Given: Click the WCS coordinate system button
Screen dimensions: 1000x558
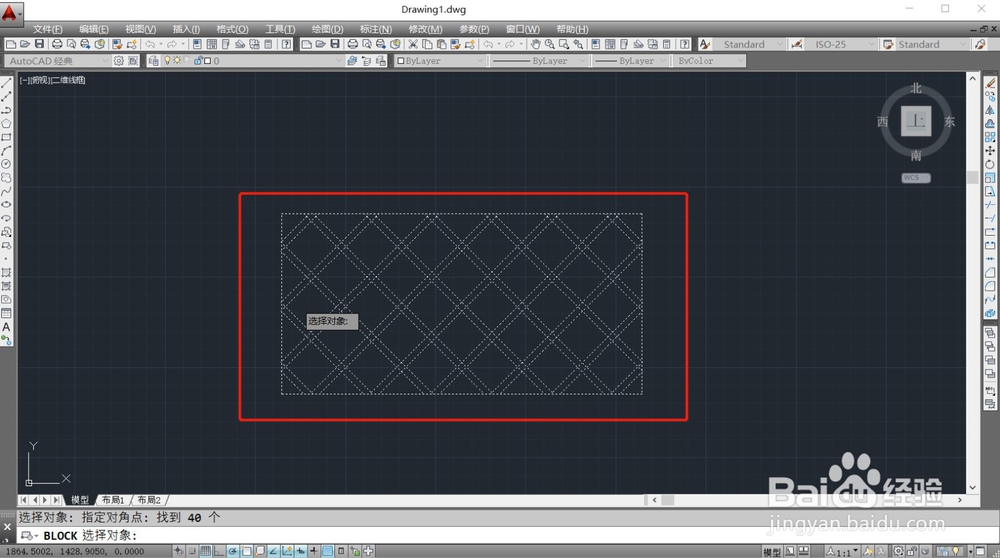Looking at the screenshot, I should 916,178.
